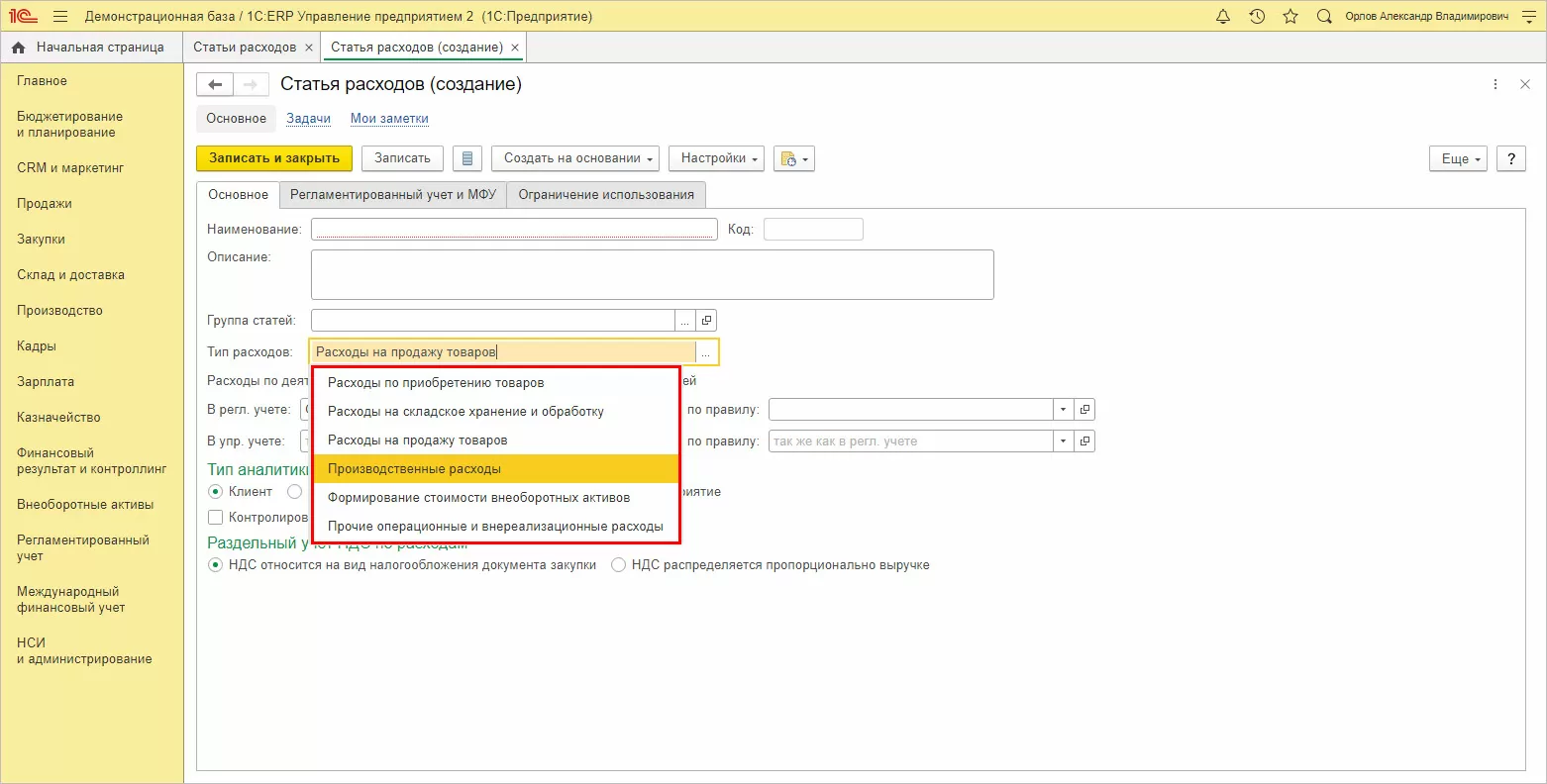Select the Клиент radio button
The width and height of the screenshot is (1547, 784).
pyautogui.click(x=216, y=492)
